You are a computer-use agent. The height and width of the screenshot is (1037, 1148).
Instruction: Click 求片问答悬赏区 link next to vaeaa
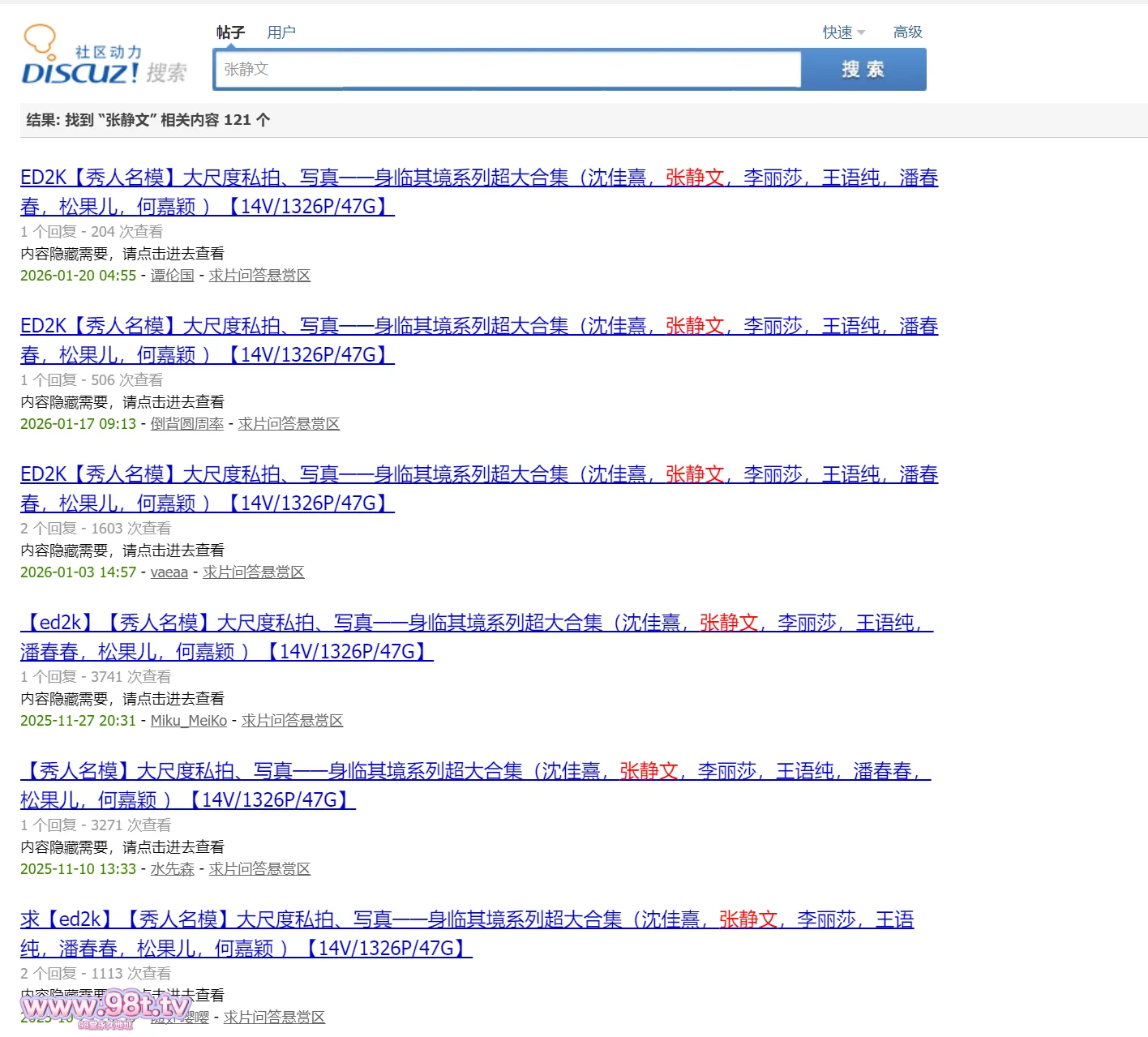click(x=253, y=572)
